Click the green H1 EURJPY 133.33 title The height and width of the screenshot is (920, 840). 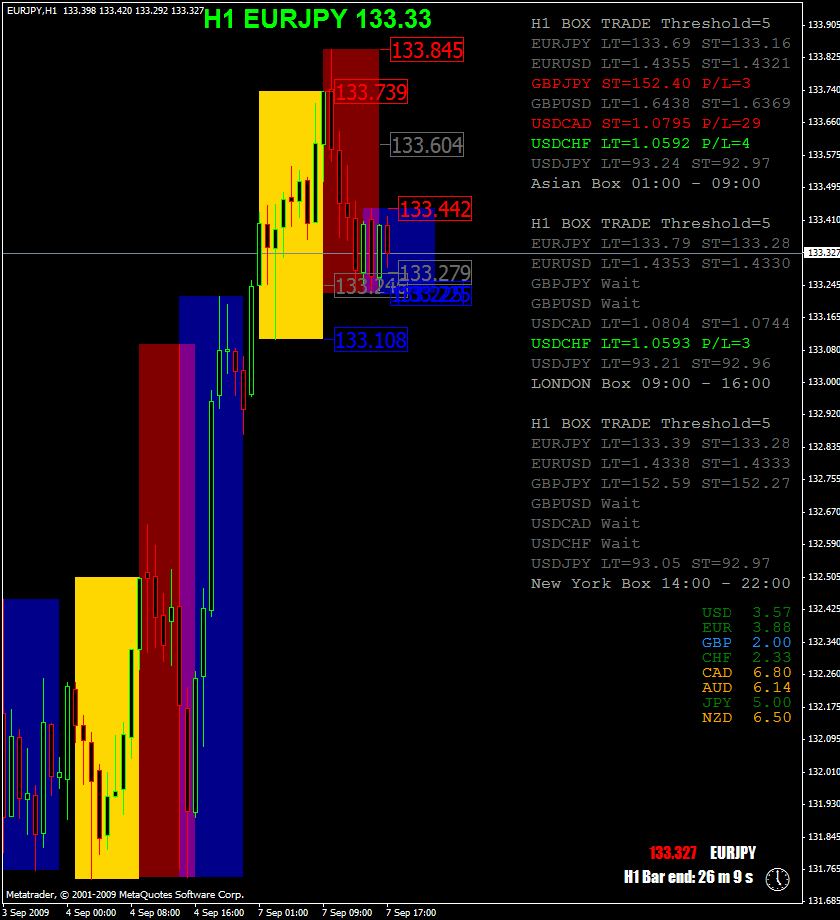pos(317,19)
